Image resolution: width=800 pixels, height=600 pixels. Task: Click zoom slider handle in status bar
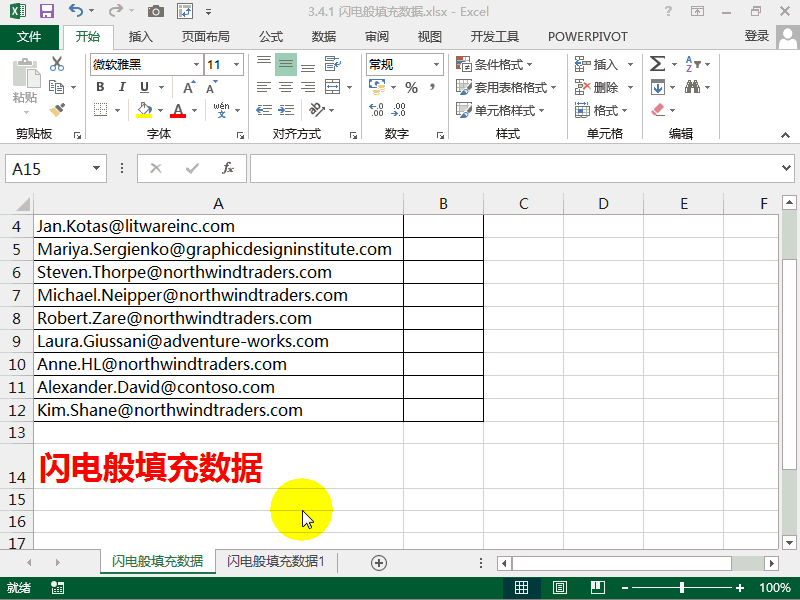click(682, 588)
